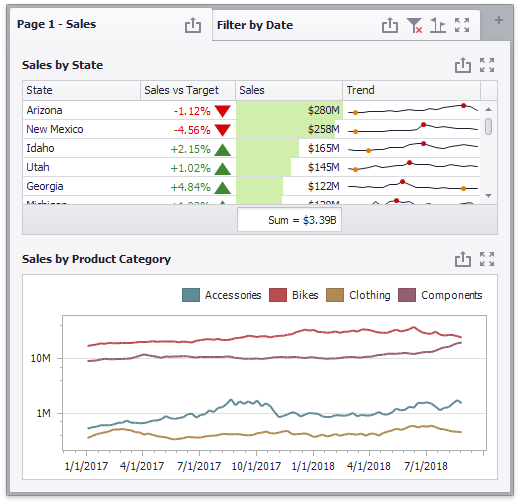This screenshot has height=504, width=520.
Task: Add a new tab page with plus
Action: (499, 20)
